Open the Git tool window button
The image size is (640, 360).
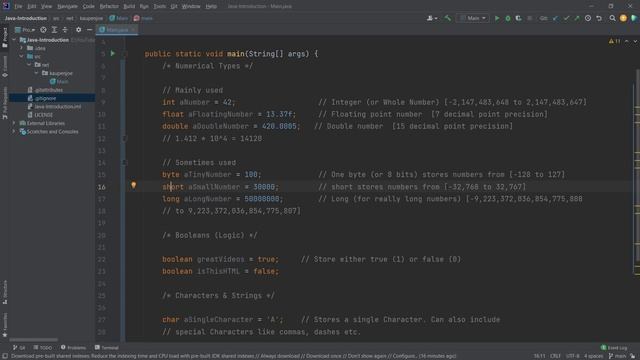[19, 348]
